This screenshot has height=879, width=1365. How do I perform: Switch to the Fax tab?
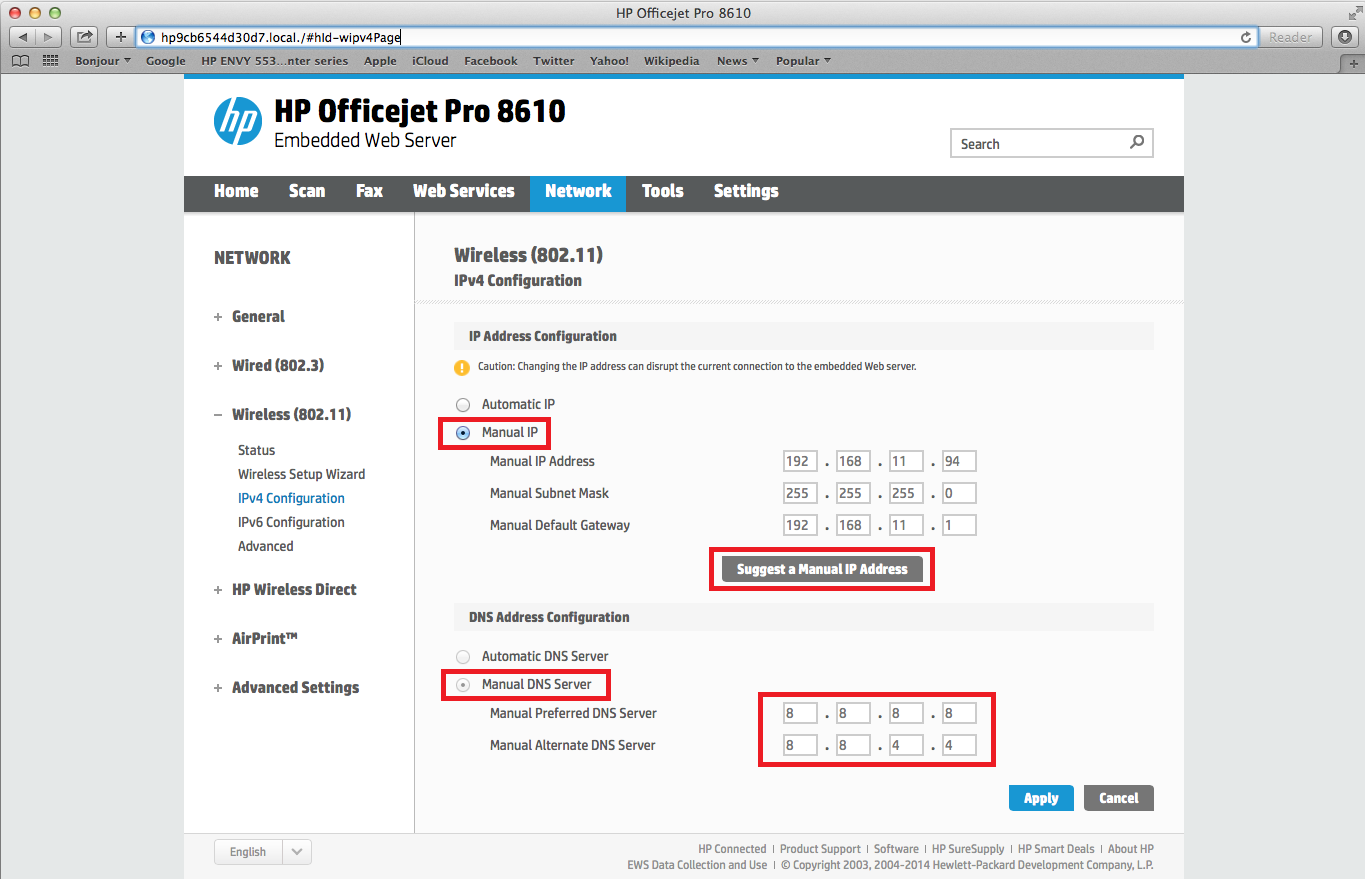[x=369, y=191]
